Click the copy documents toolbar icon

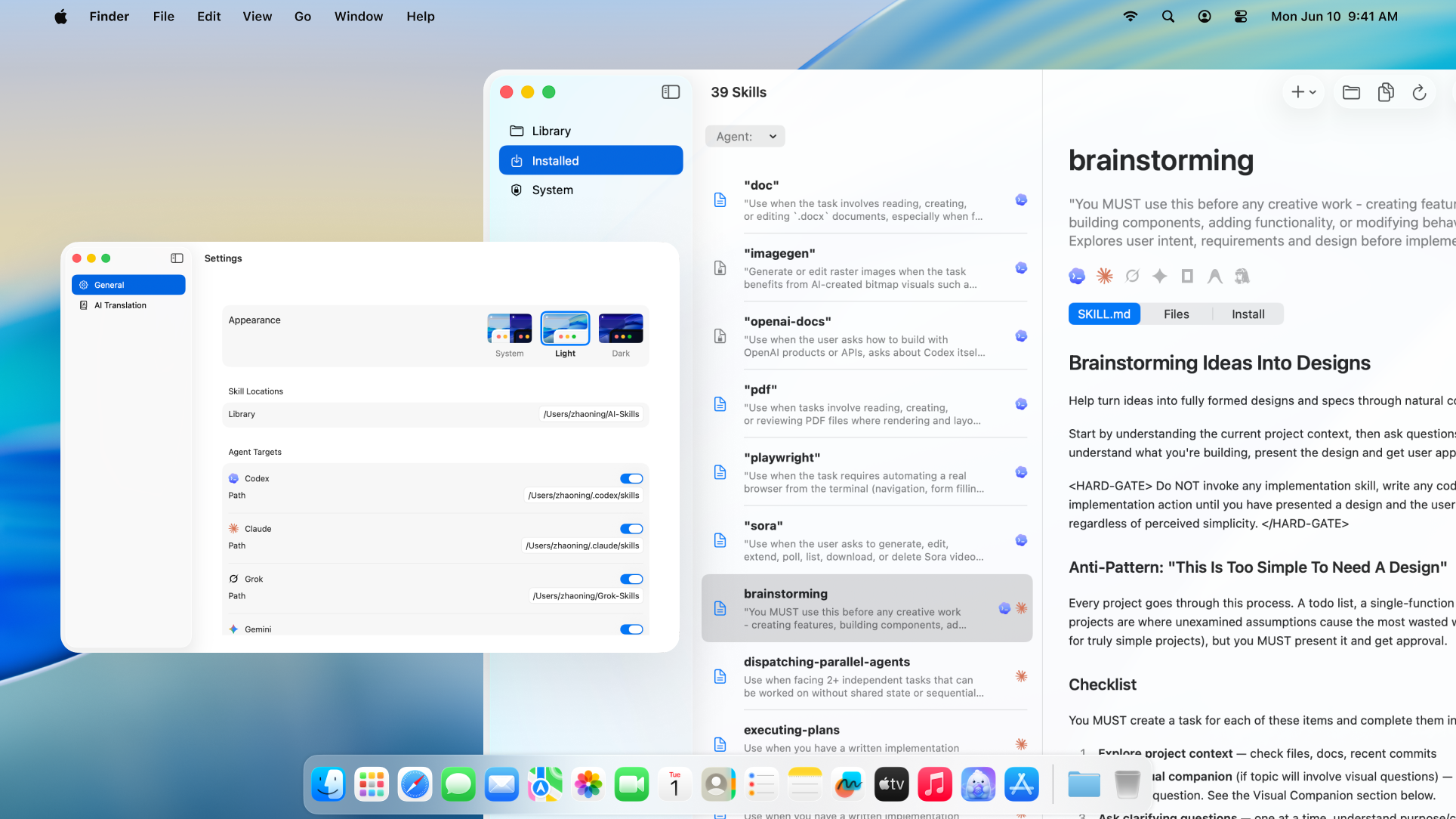tap(1386, 92)
